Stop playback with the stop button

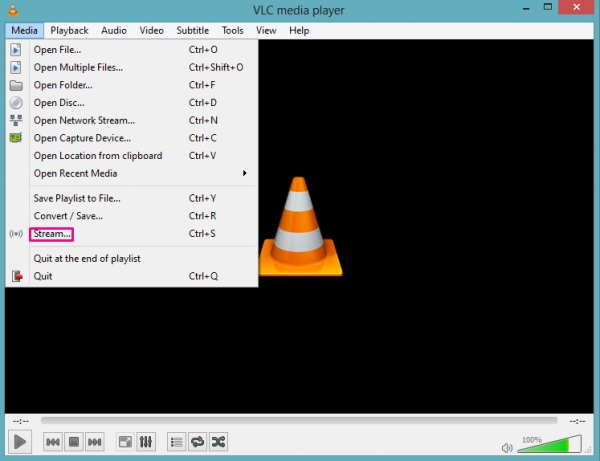[x=74, y=442]
